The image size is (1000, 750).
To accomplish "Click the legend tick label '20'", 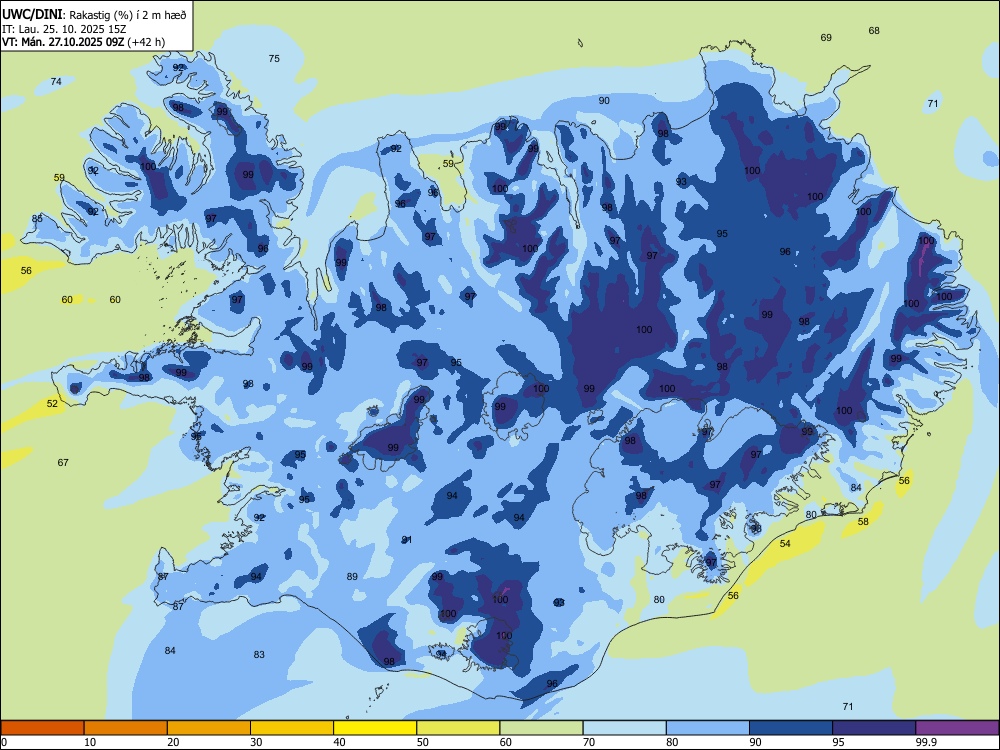I will click(x=173, y=742).
